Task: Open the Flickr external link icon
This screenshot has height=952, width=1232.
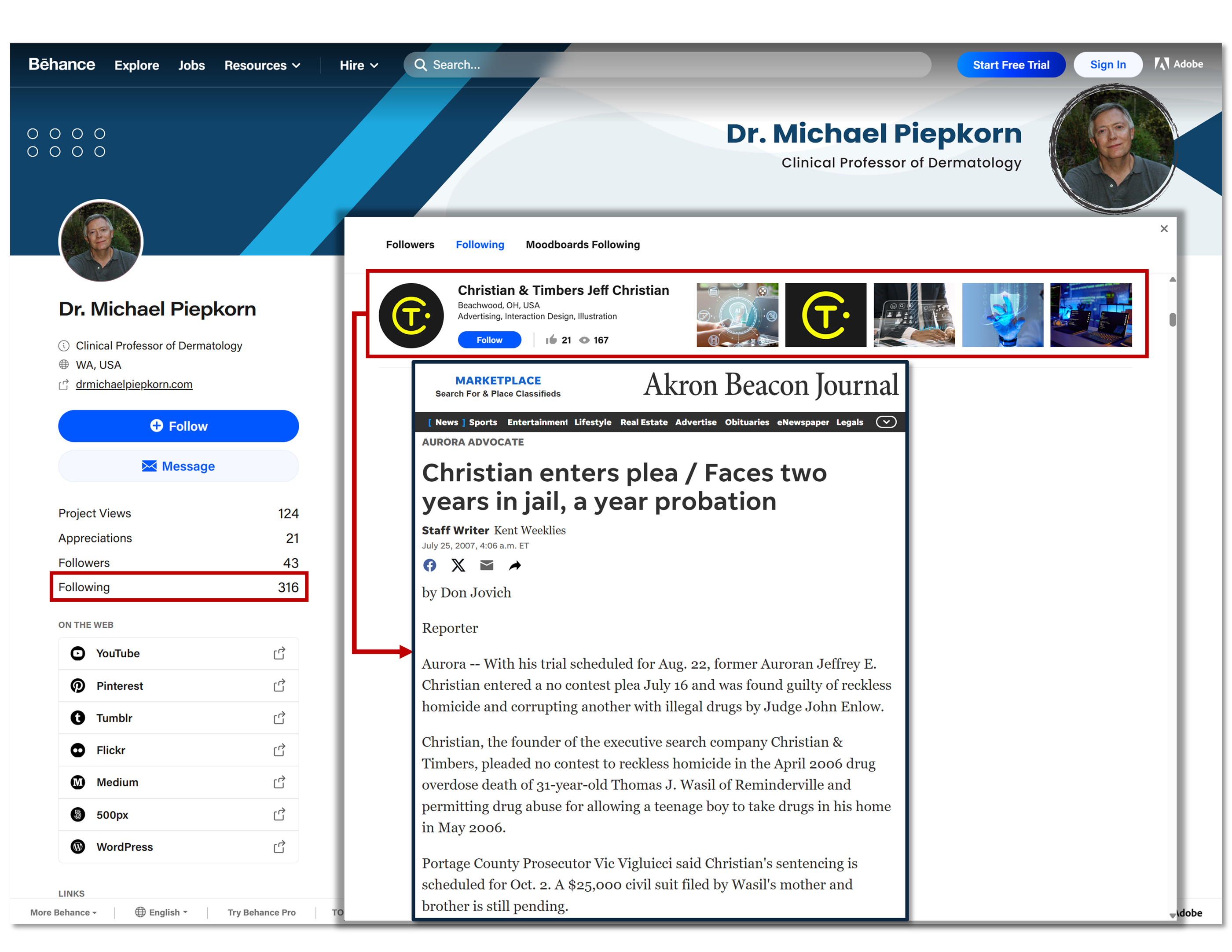Action: pyautogui.click(x=279, y=750)
